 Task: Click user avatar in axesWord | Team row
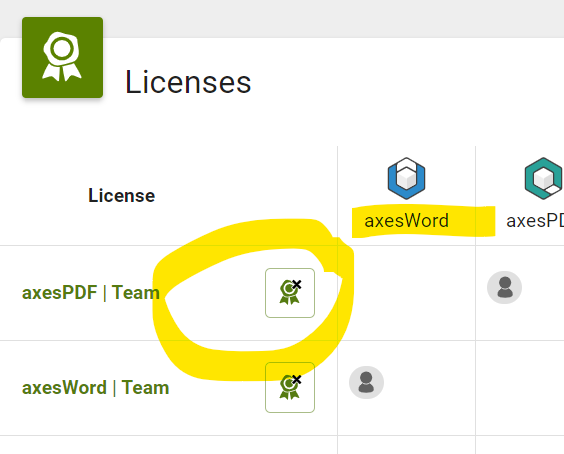pos(366,382)
